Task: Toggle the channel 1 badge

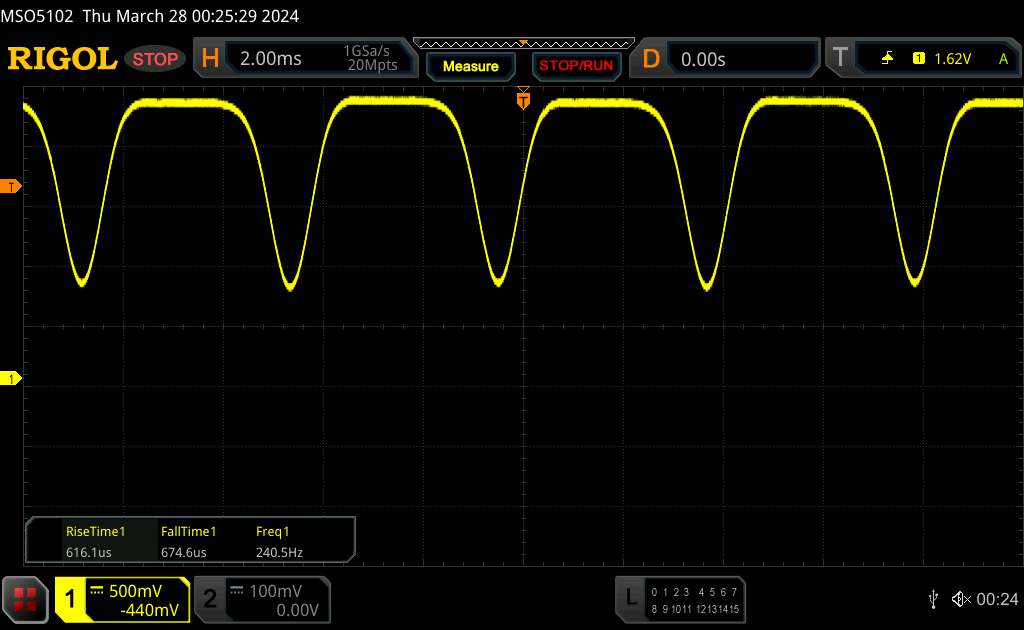Action: (70, 599)
